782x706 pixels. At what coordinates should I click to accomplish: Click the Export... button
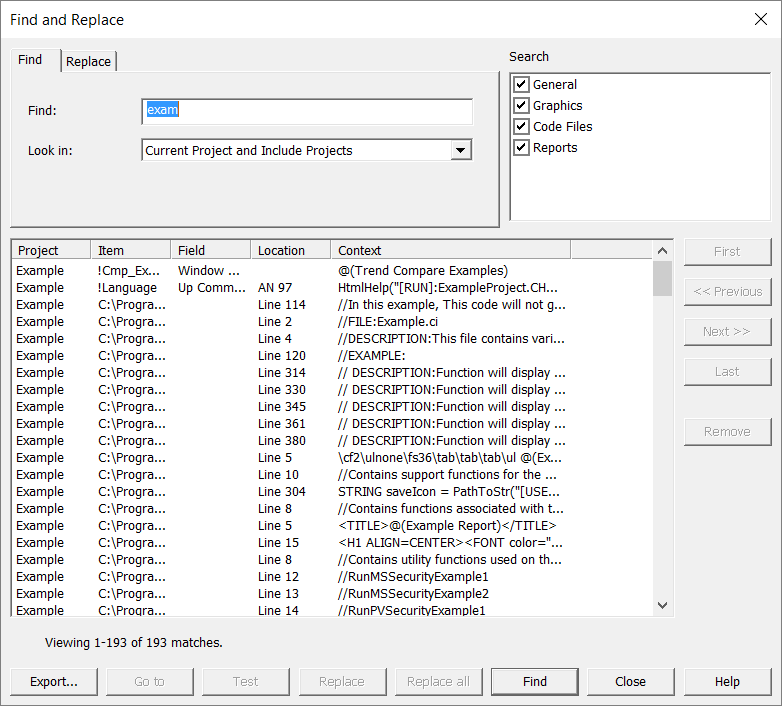tap(54, 682)
